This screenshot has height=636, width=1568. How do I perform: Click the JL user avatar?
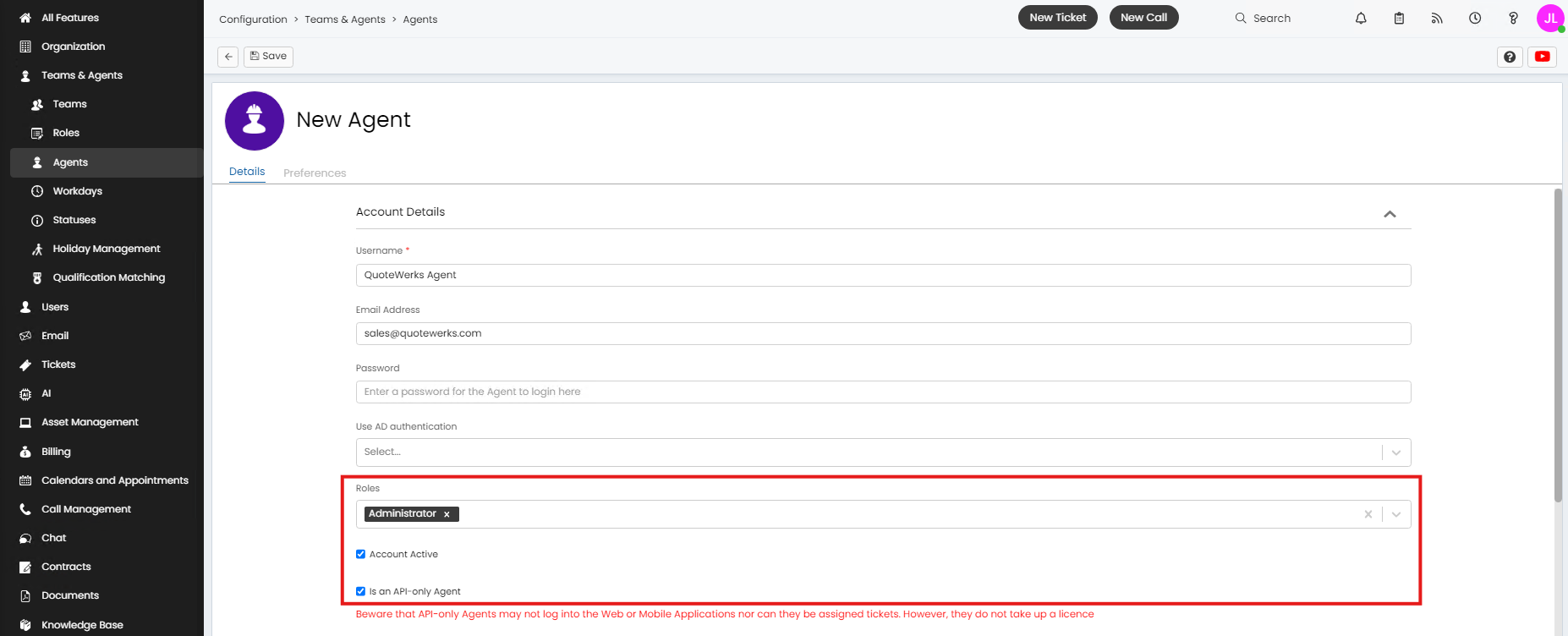pyautogui.click(x=1550, y=18)
